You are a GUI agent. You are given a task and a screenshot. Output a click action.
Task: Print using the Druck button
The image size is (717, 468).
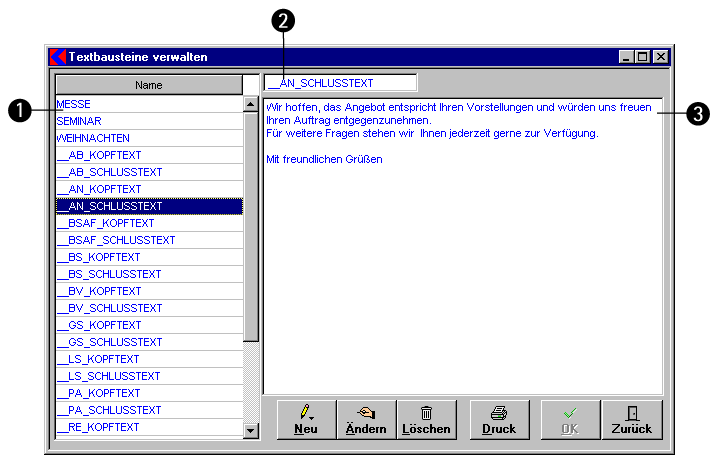pyautogui.click(x=499, y=419)
